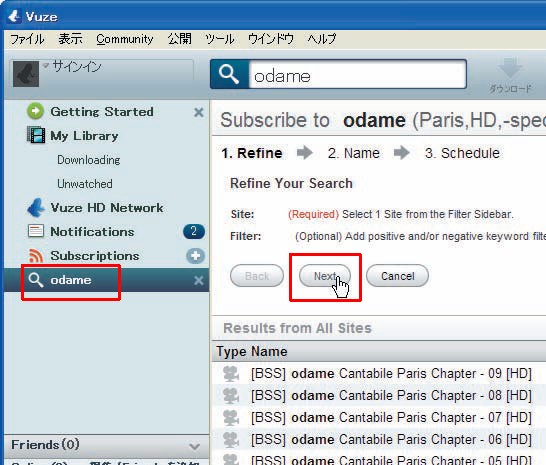
Task: Click the user avatar picture
Action: pos(26,74)
